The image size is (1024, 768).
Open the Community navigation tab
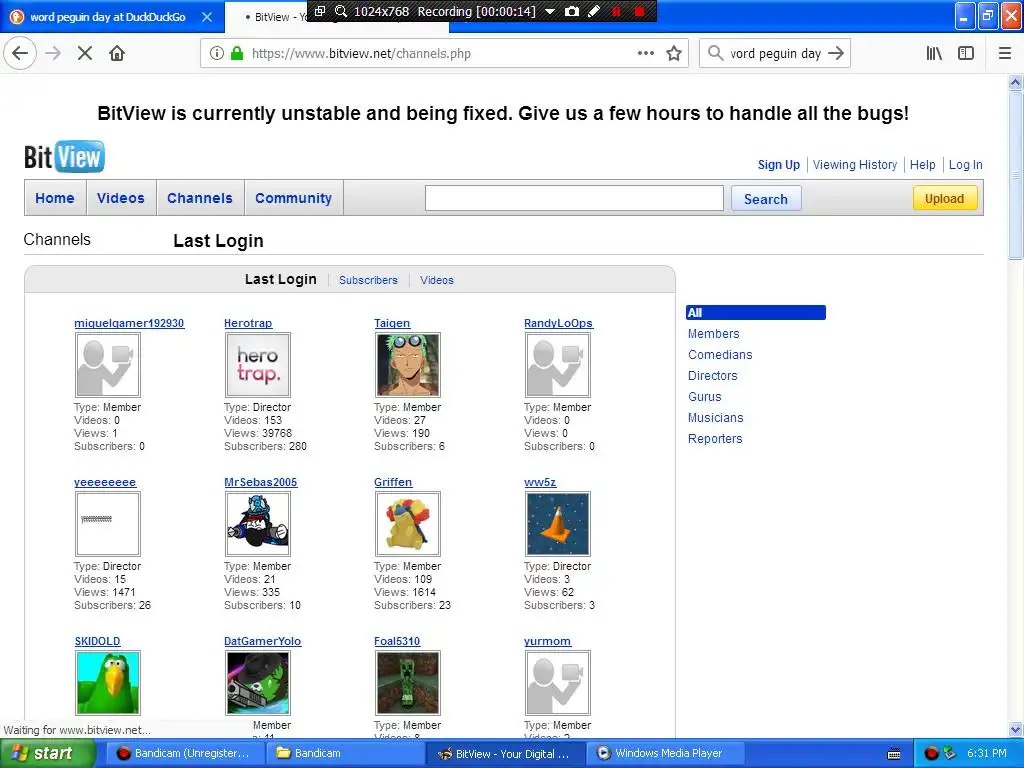pos(293,198)
